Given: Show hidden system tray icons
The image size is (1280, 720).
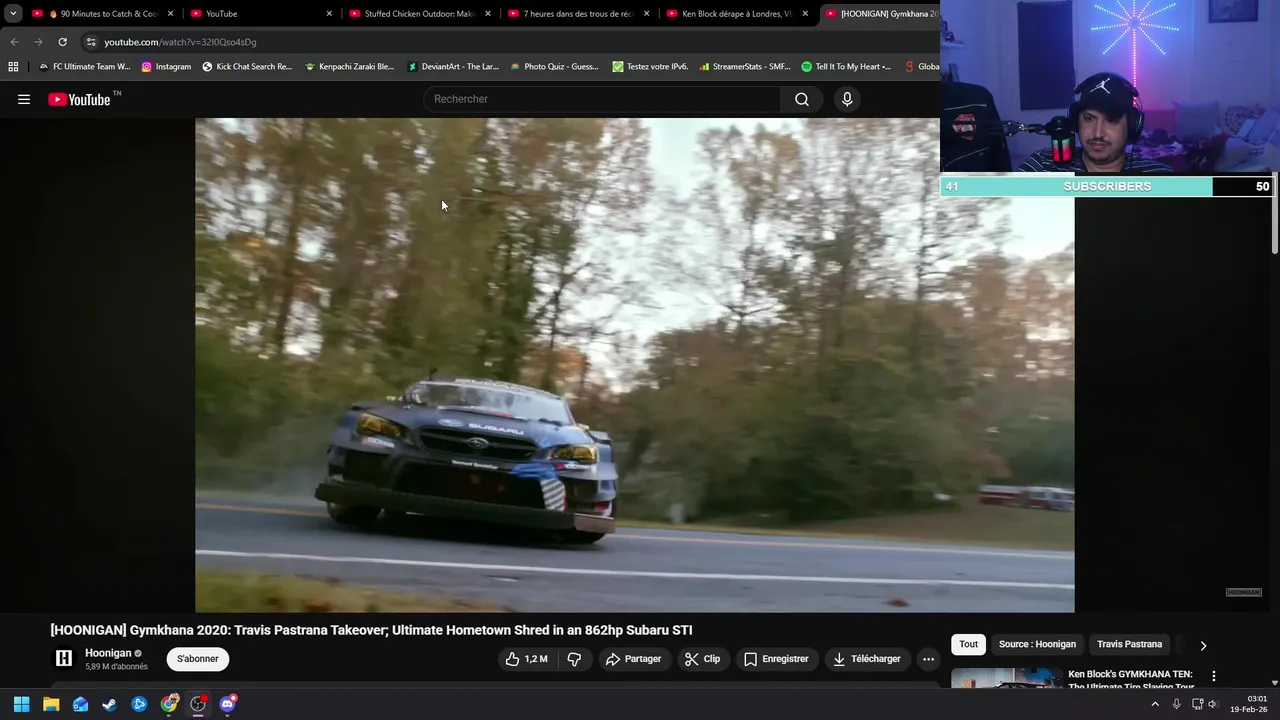Looking at the screenshot, I should 1155,704.
